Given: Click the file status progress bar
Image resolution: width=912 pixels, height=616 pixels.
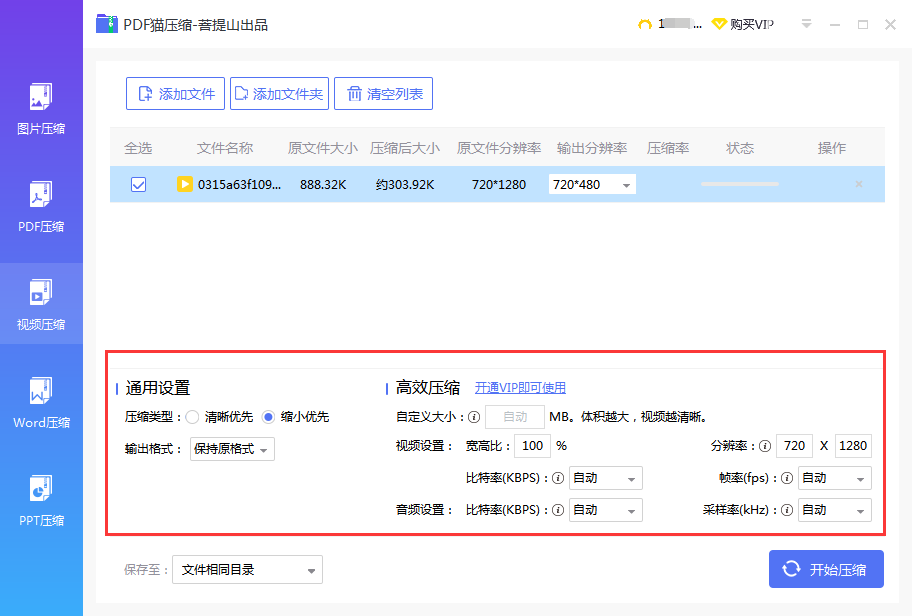Looking at the screenshot, I should [x=740, y=184].
